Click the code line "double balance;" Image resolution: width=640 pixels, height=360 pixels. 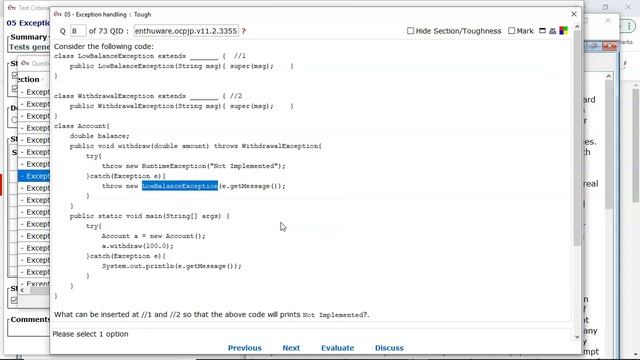(100, 136)
